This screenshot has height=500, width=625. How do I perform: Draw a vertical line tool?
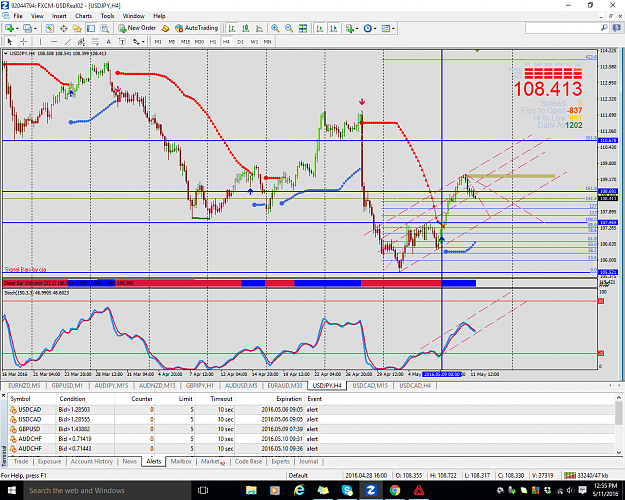[x=40, y=41]
